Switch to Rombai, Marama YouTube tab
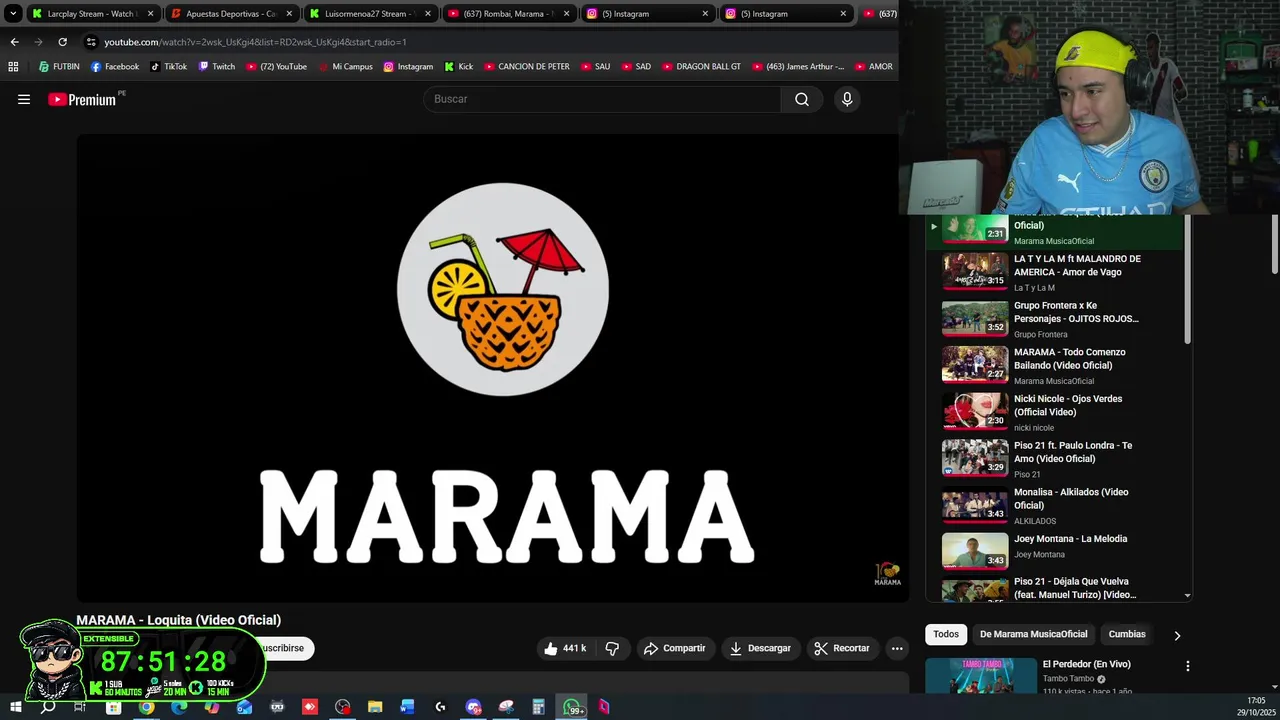 click(508, 14)
